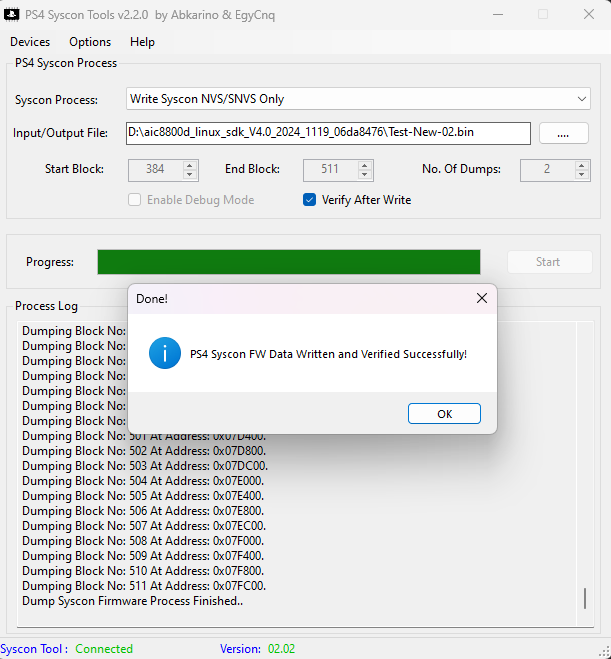Expand the Syscon Process dropdown
The image size is (611, 659).
[582, 99]
